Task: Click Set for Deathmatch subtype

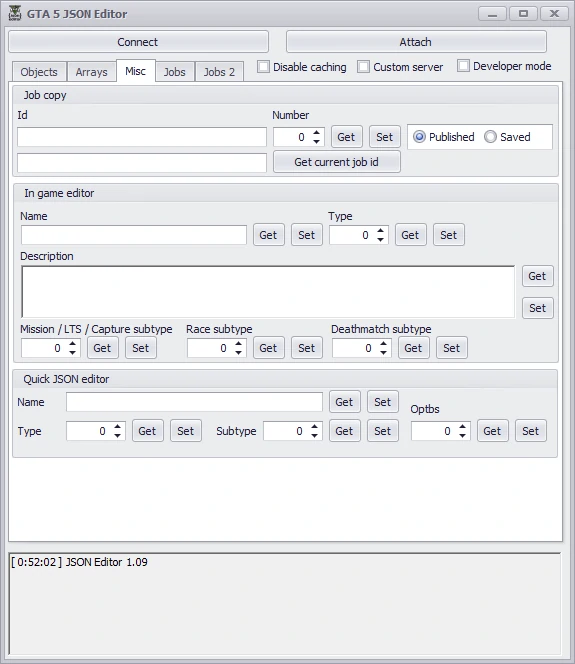Action: pyautogui.click(x=451, y=348)
